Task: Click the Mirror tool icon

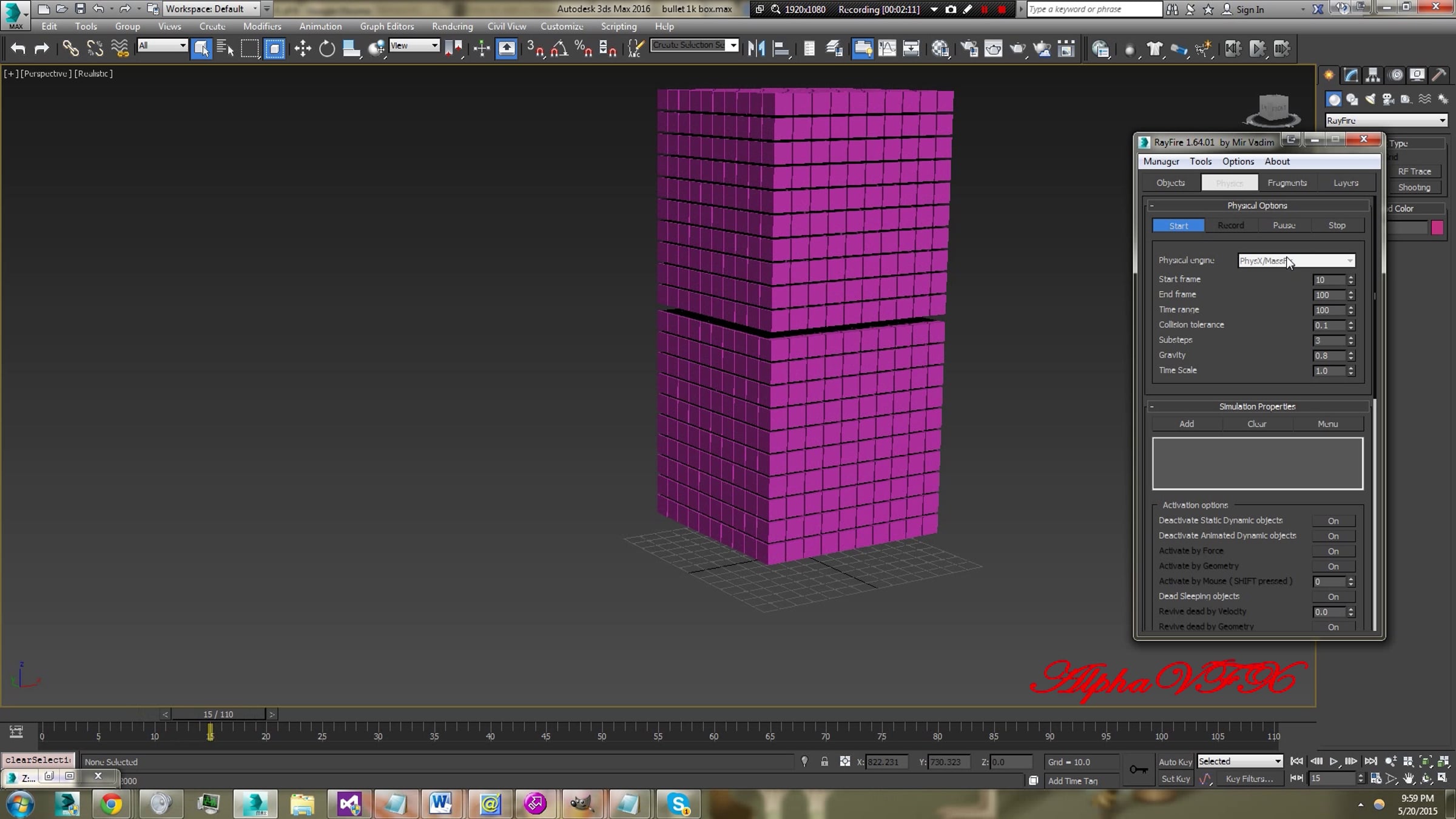Action: [756, 49]
